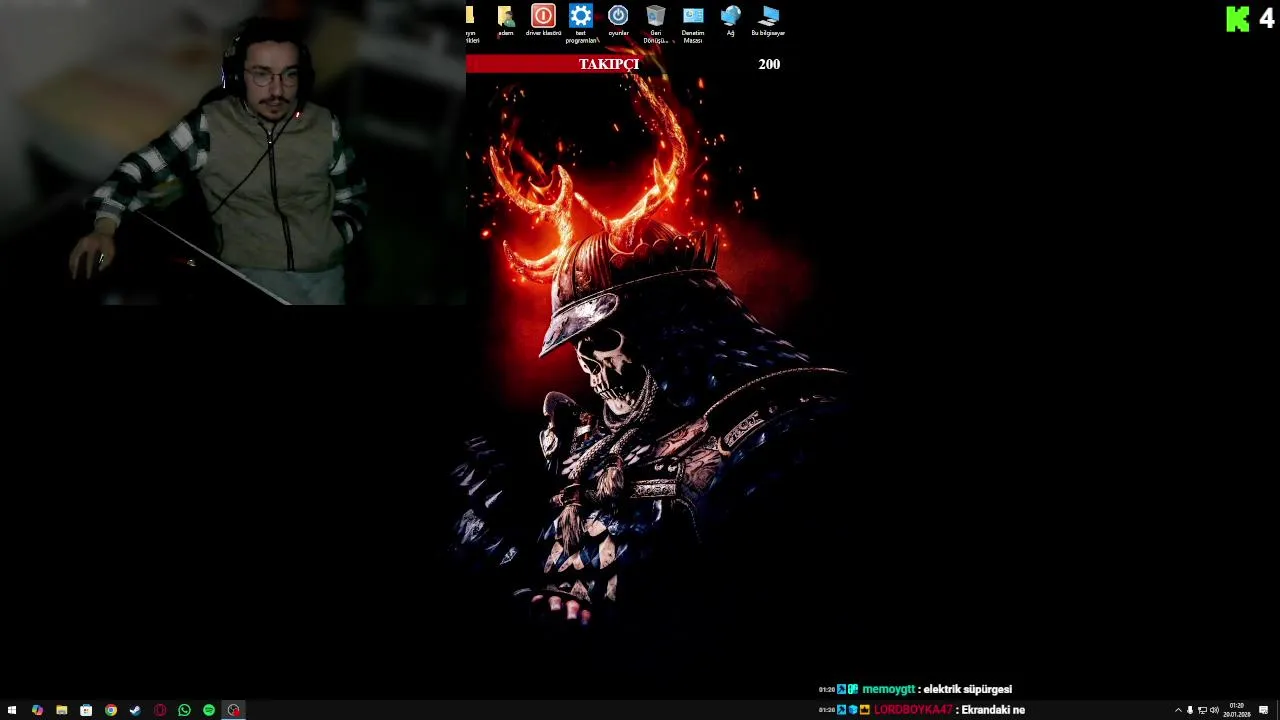
Task: Open the Windows Start menu
Action: 12,710
